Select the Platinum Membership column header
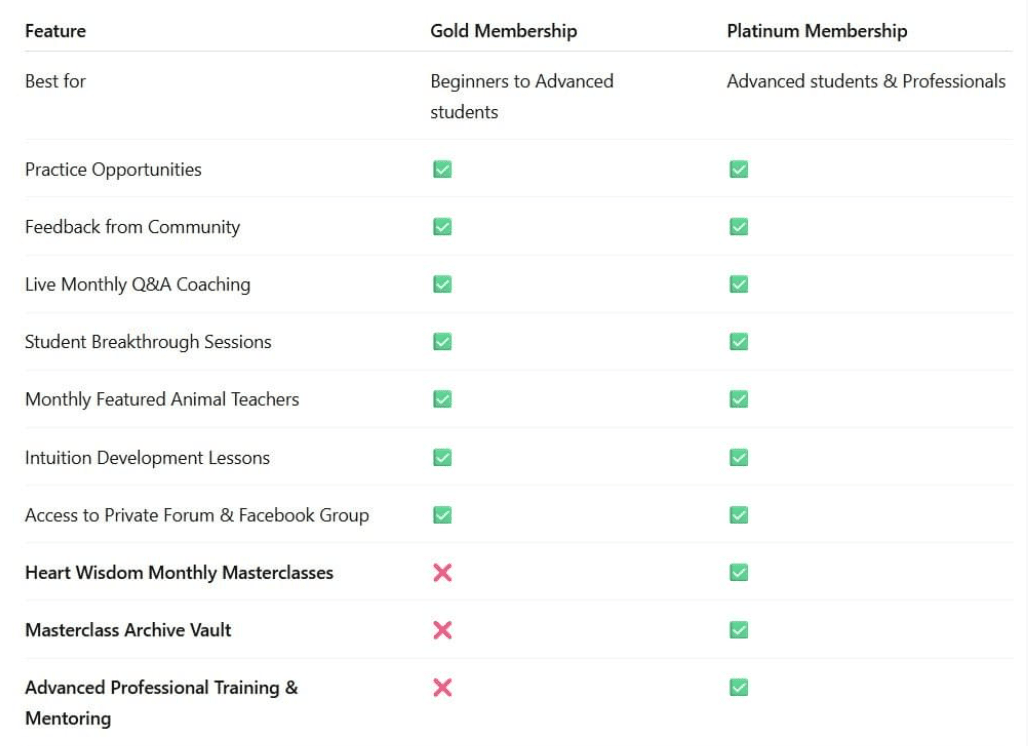1028x746 pixels. pos(816,31)
